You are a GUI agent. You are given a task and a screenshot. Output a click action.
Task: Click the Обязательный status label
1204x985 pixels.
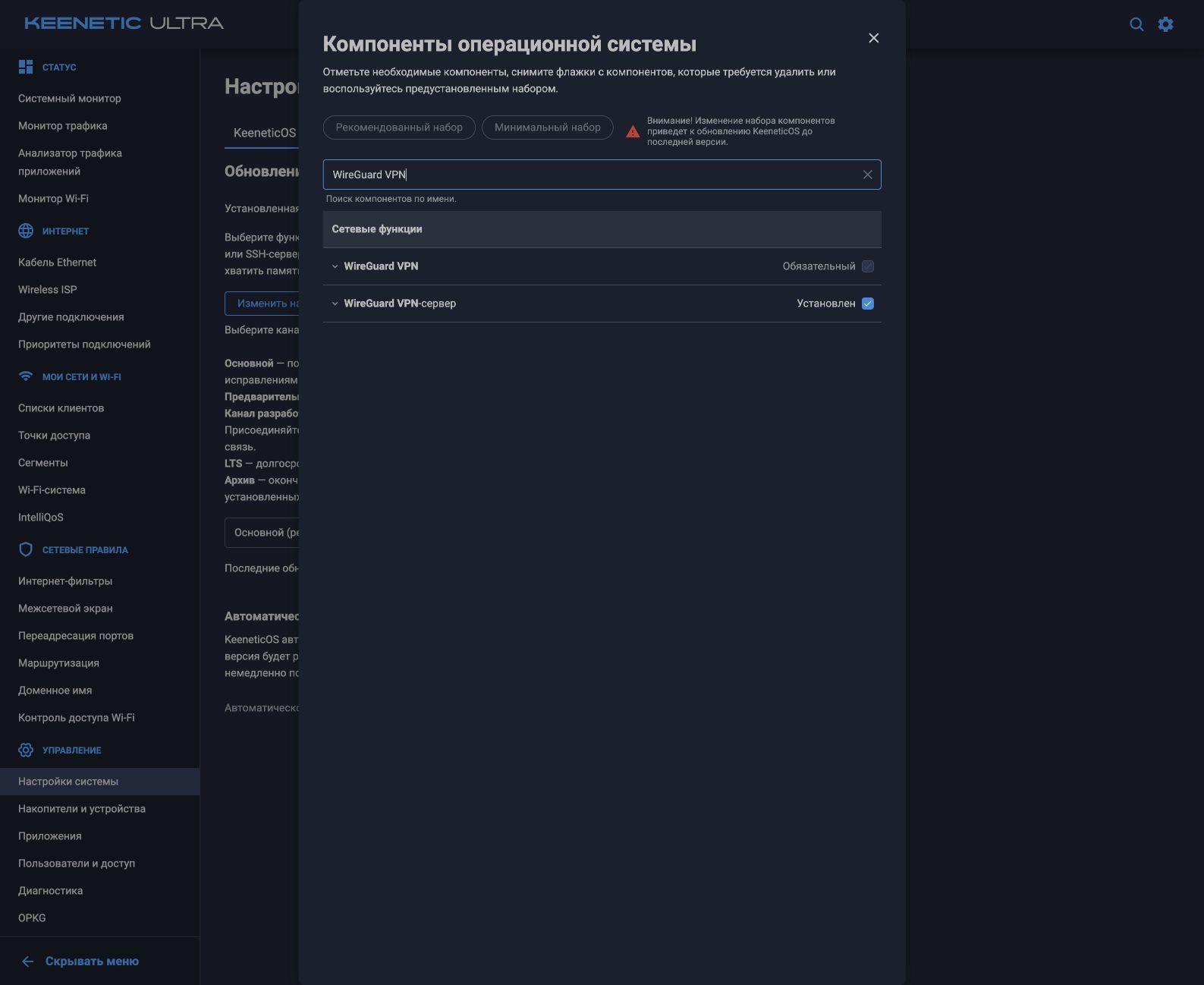point(819,266)
